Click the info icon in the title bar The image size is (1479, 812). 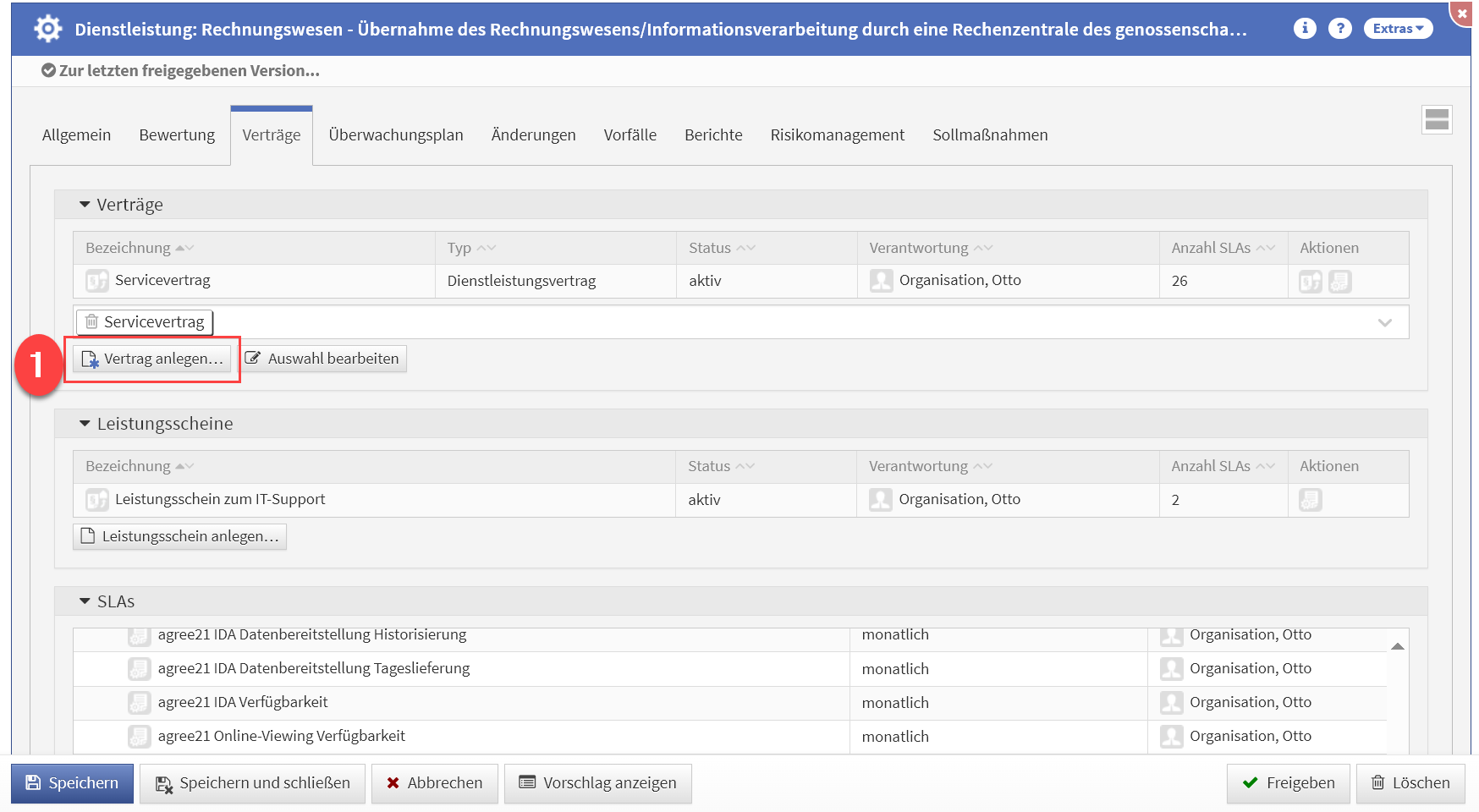point(1304,28)
